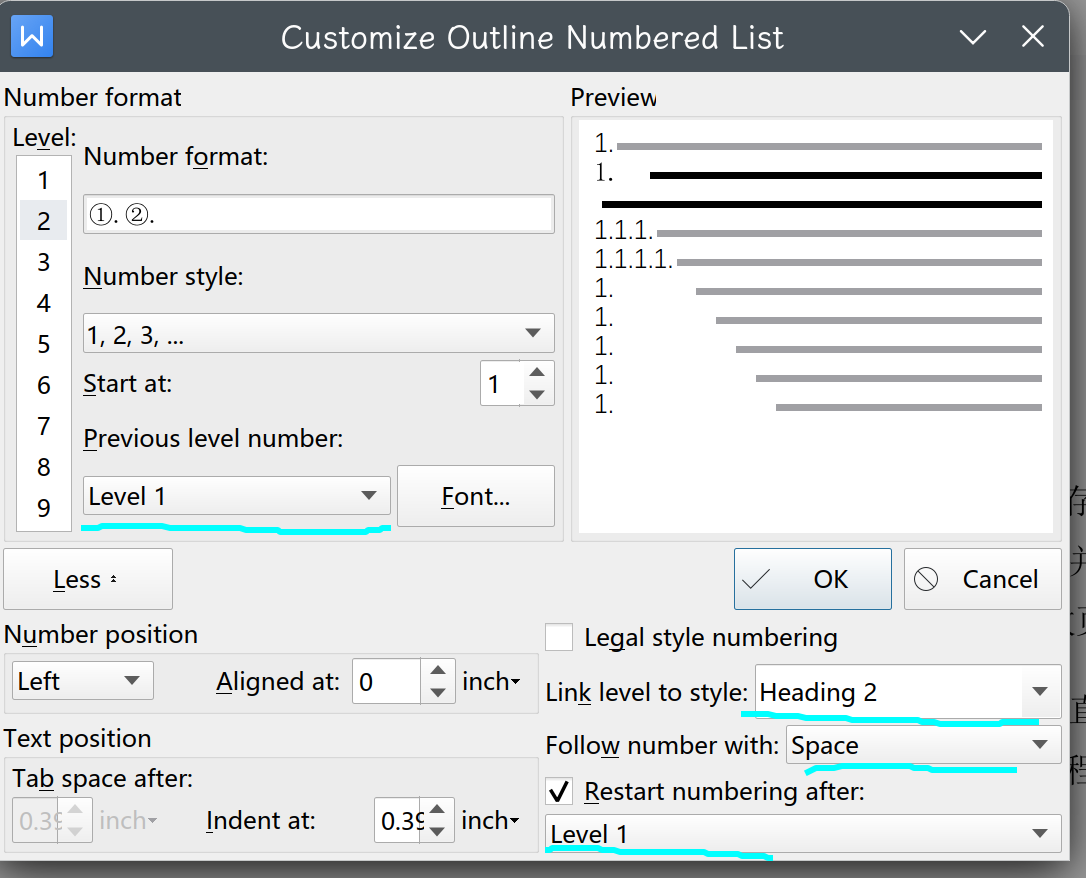
Task: Select level 4 in Level list
Action: click(44, 303)
